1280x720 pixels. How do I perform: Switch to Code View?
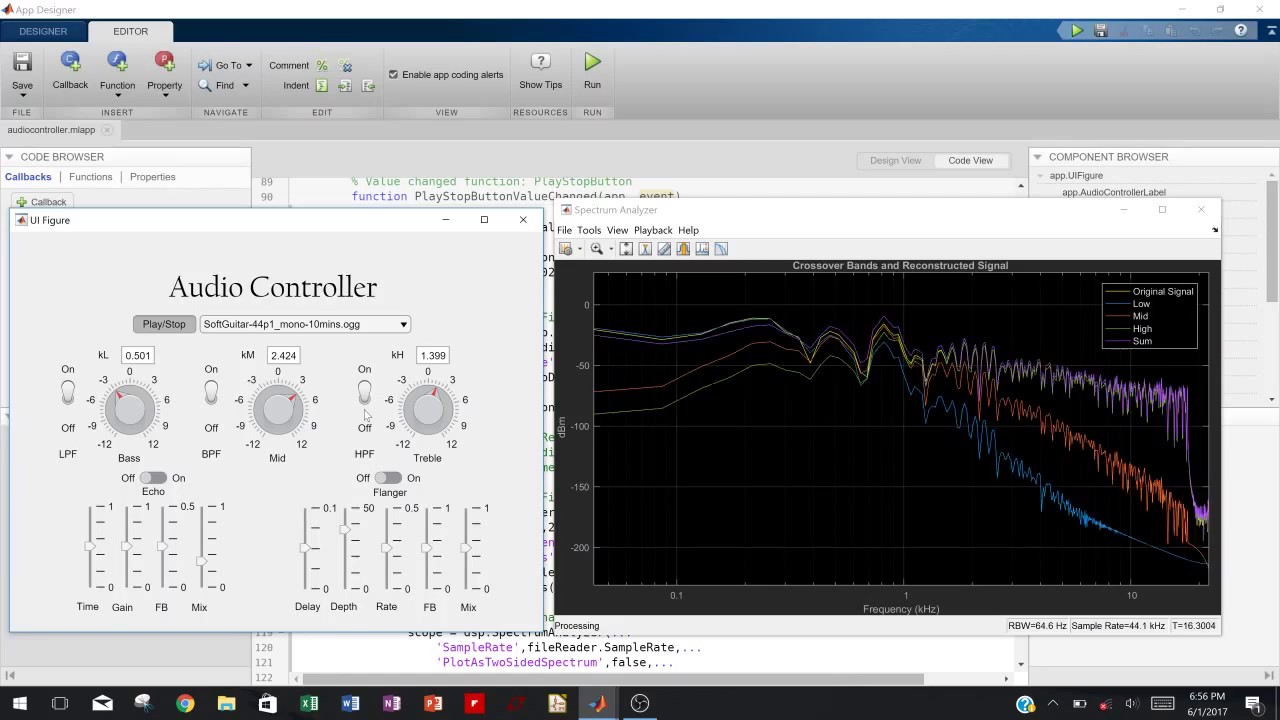970,160
